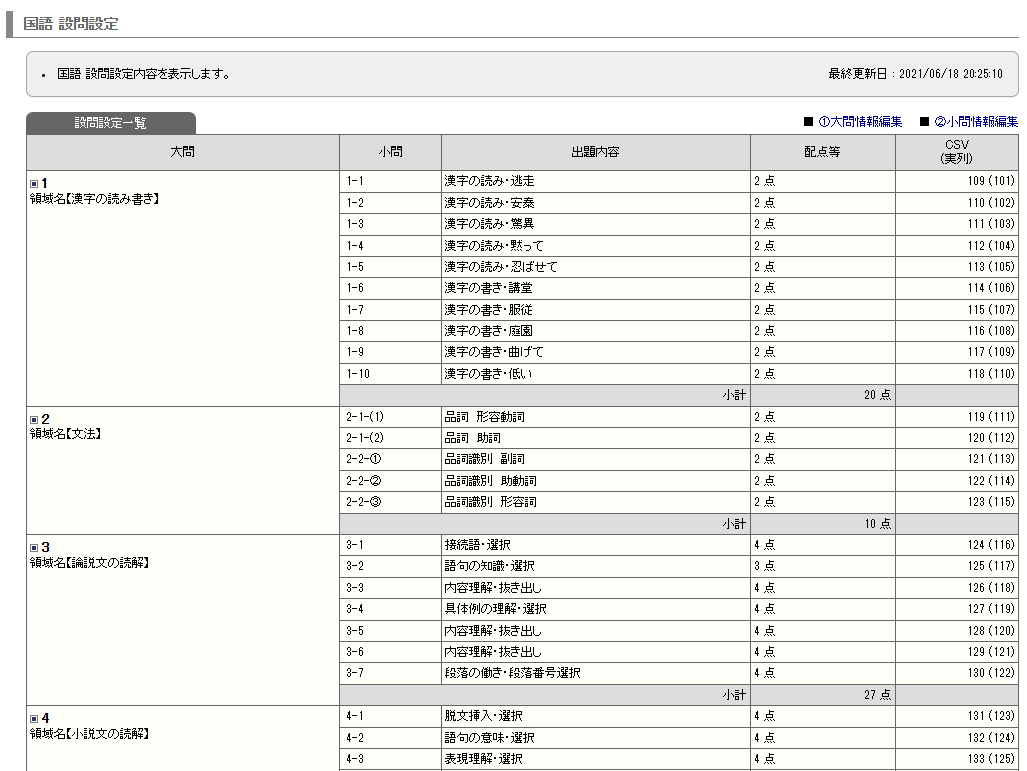
Task: Click question number 2-2-①
Action: 364,459
